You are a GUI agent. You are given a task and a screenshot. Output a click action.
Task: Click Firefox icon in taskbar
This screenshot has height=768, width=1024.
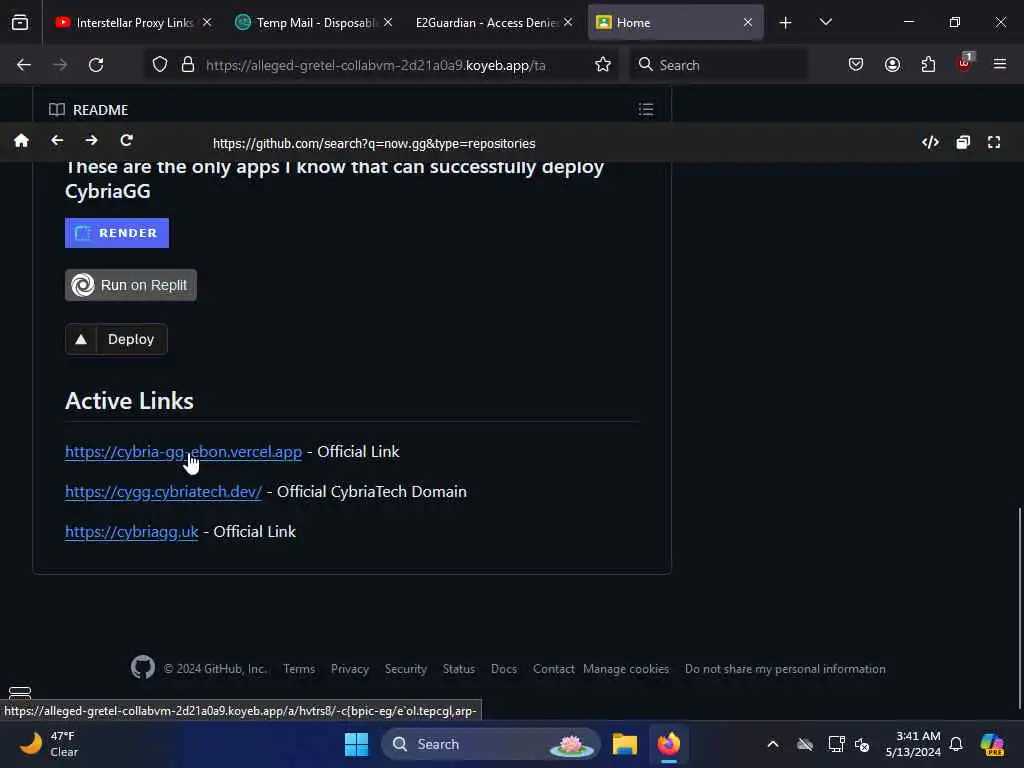point(669,744)
